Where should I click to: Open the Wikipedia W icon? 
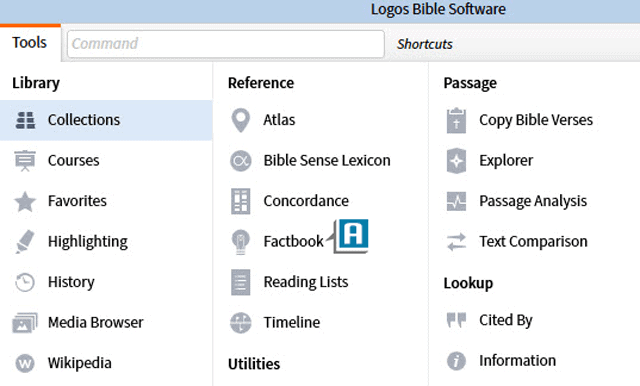pos(25,363)
